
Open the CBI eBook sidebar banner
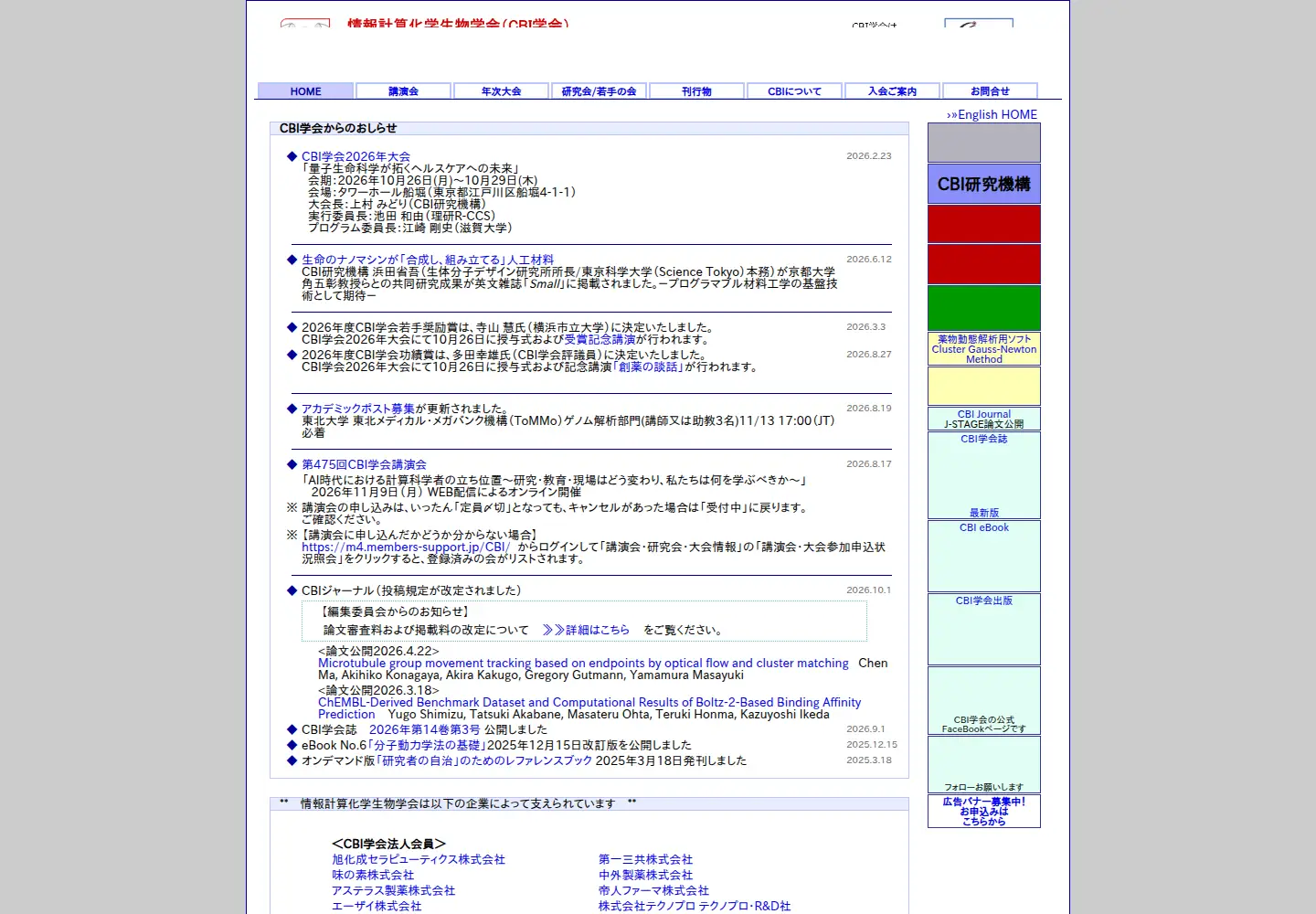[x=984, y=557]
